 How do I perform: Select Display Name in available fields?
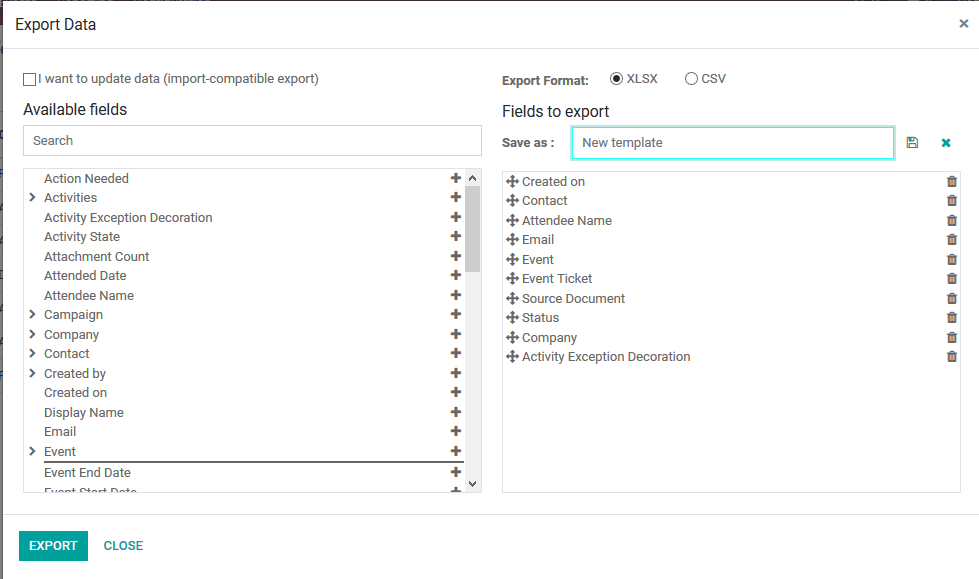84,413
